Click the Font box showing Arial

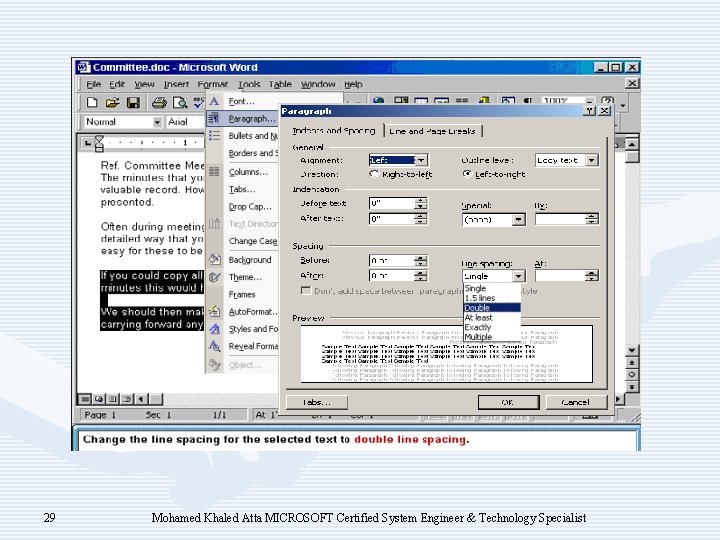tap(185, 122)
